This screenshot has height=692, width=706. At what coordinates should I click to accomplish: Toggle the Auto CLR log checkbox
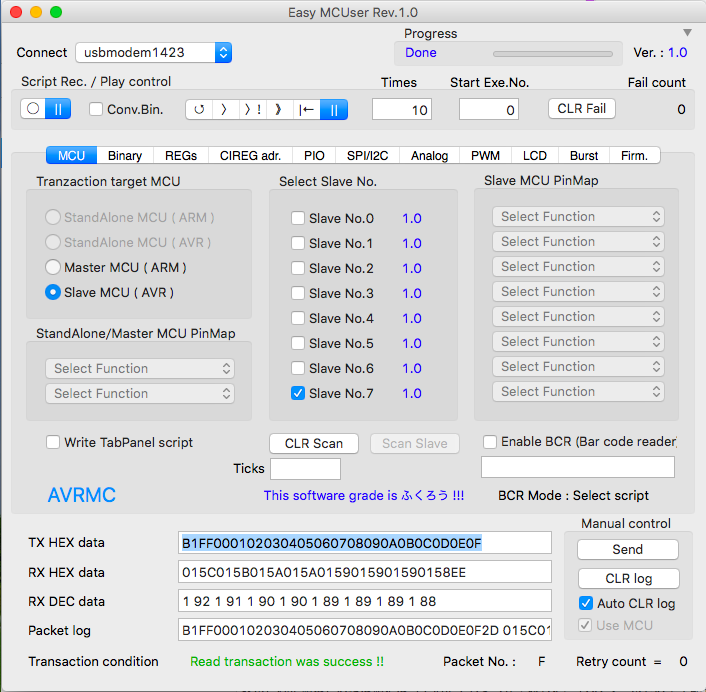click(585, 603)
